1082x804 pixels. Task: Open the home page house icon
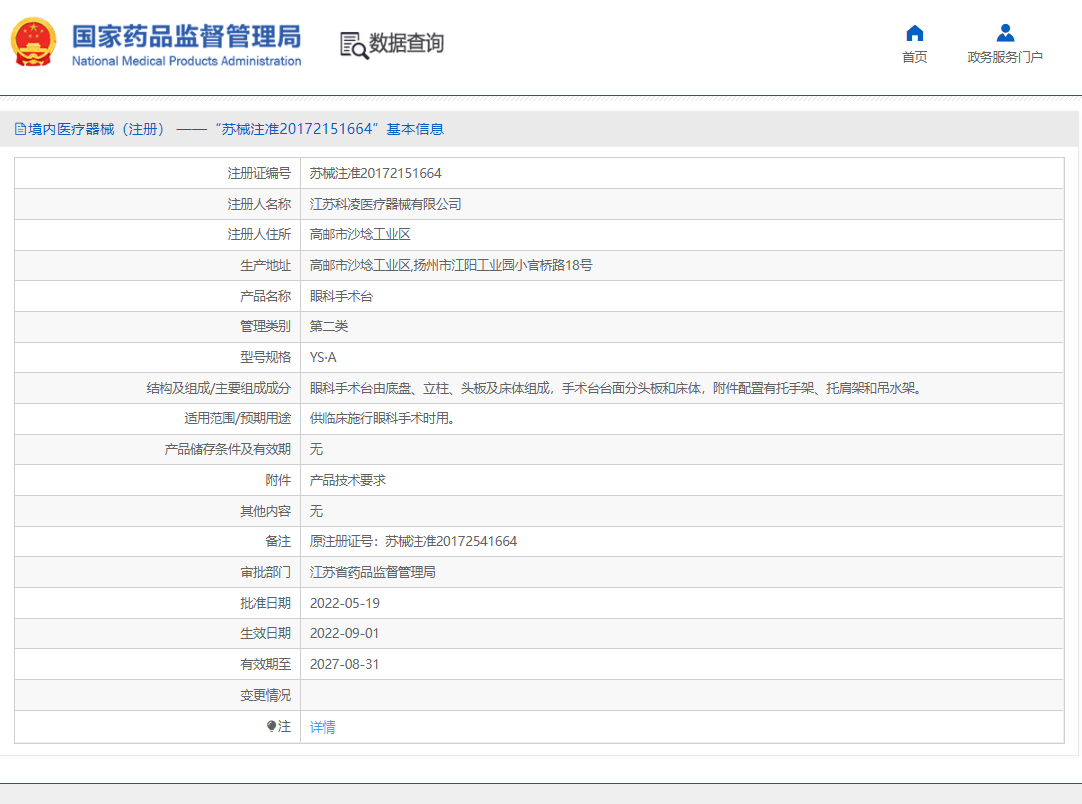pos(914,33)
